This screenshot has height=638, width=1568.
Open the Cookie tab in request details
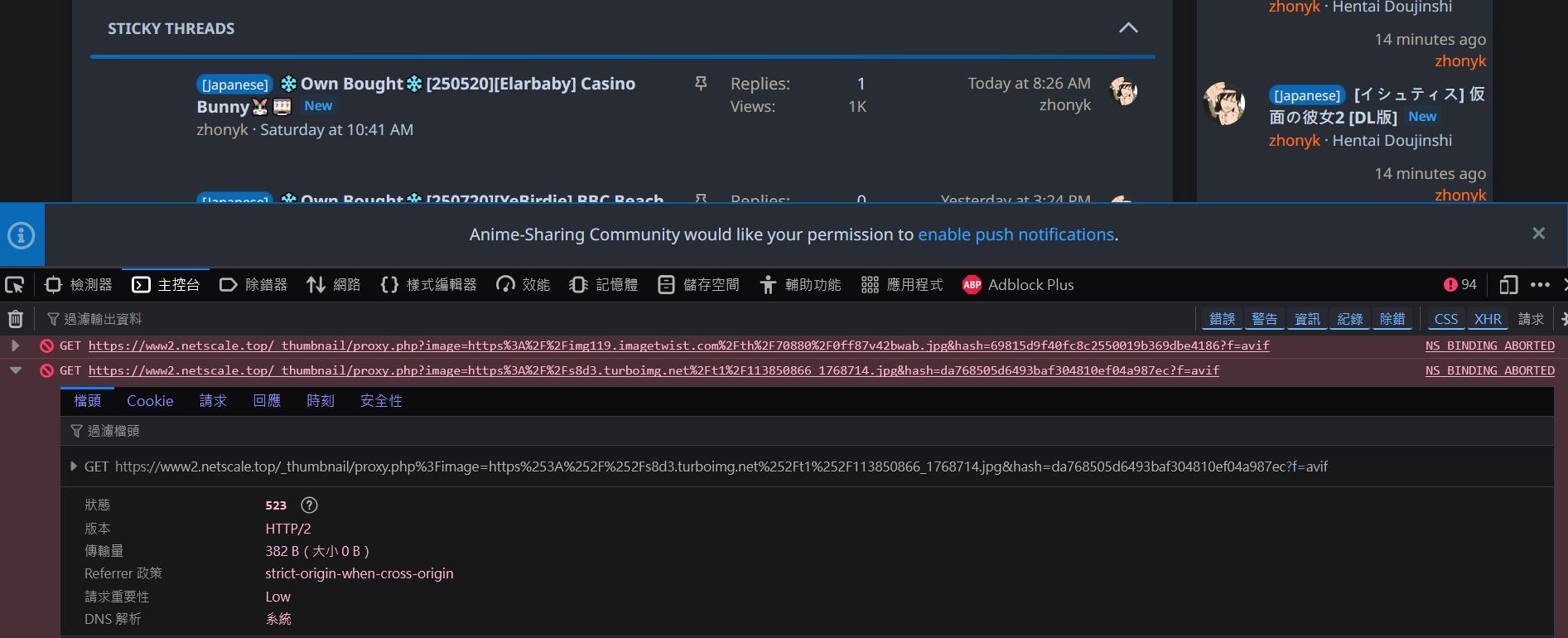150,401
